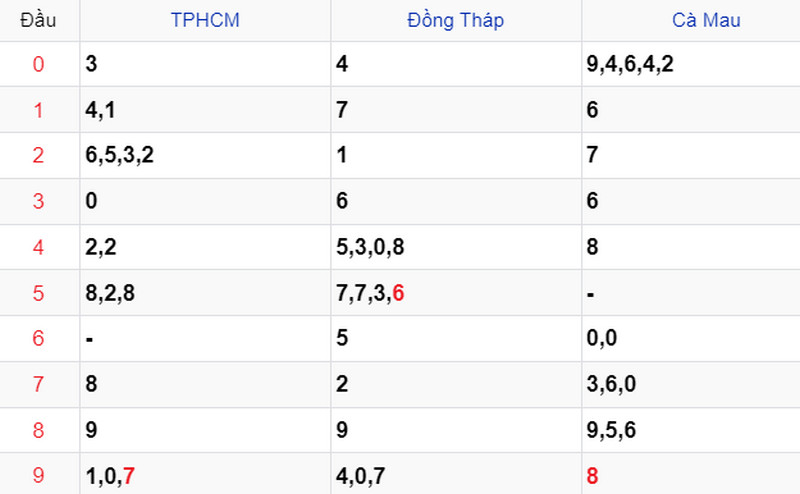800x494 pixels.
Task: Click Cà Mau cell containing 9,4,6,4,2
Action: pyautogui.click(x=691, y=64)
